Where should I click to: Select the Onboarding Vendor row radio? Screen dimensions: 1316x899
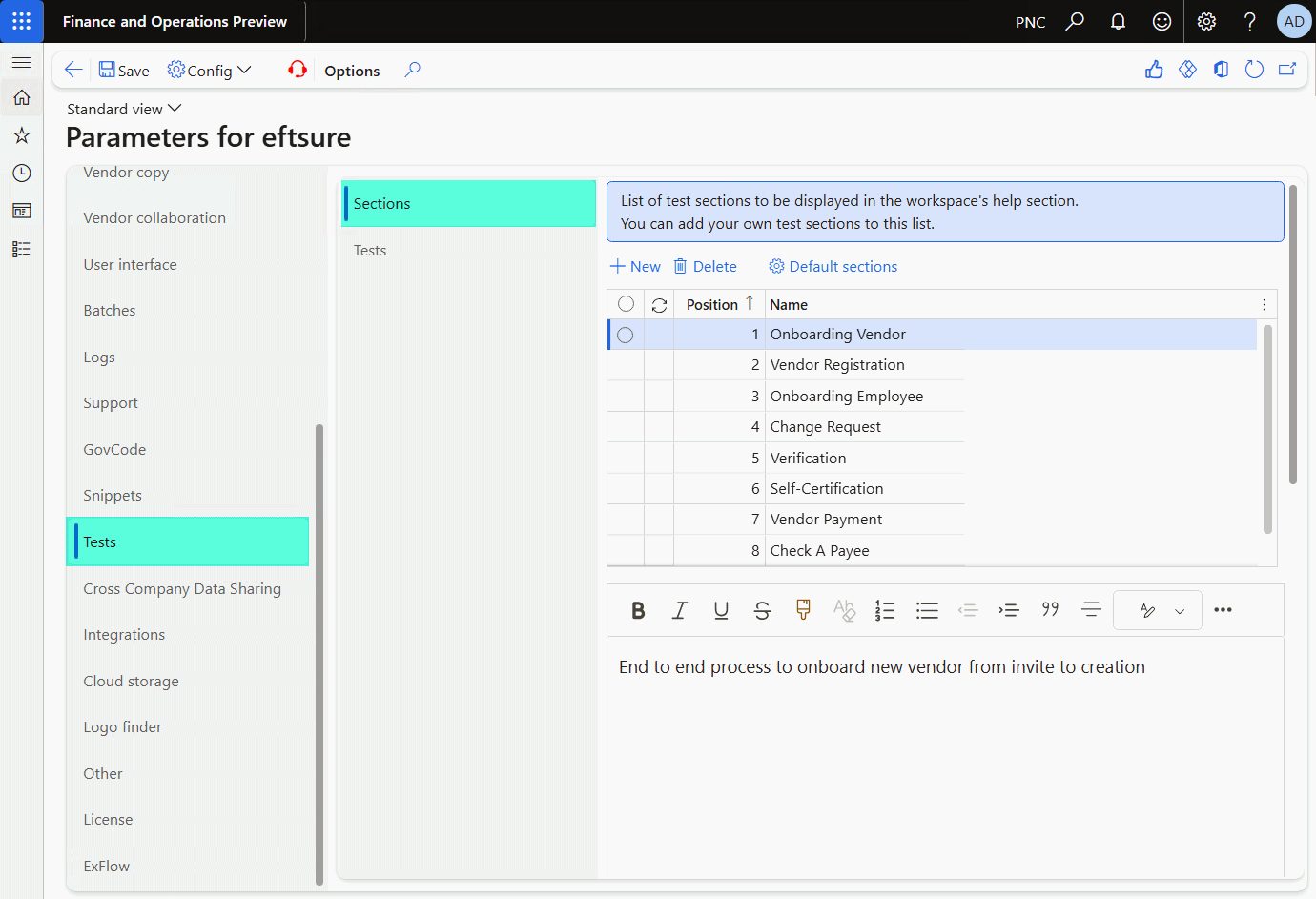coord(625,335)
